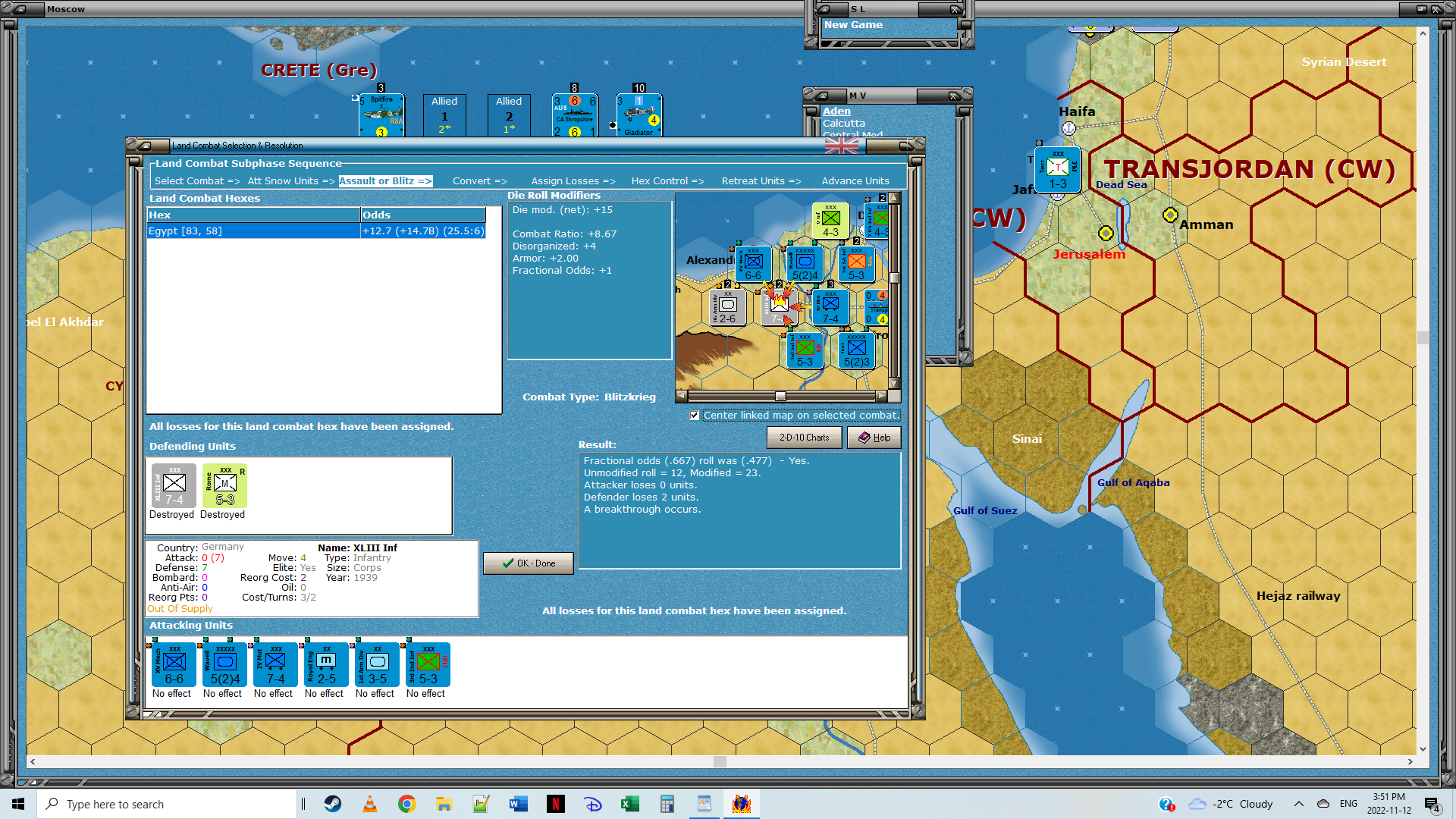Select the 3rd Ind Inf 5-3 attacker
Viewport: 1456px width, 819px height.
(x=428, y=665)
